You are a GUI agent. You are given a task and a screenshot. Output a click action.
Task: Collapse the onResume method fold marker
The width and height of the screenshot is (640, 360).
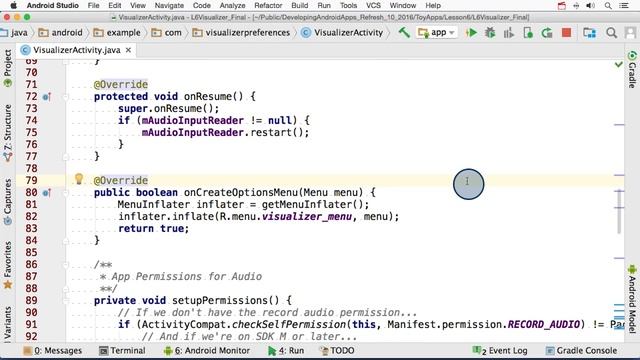click(65, 97)
